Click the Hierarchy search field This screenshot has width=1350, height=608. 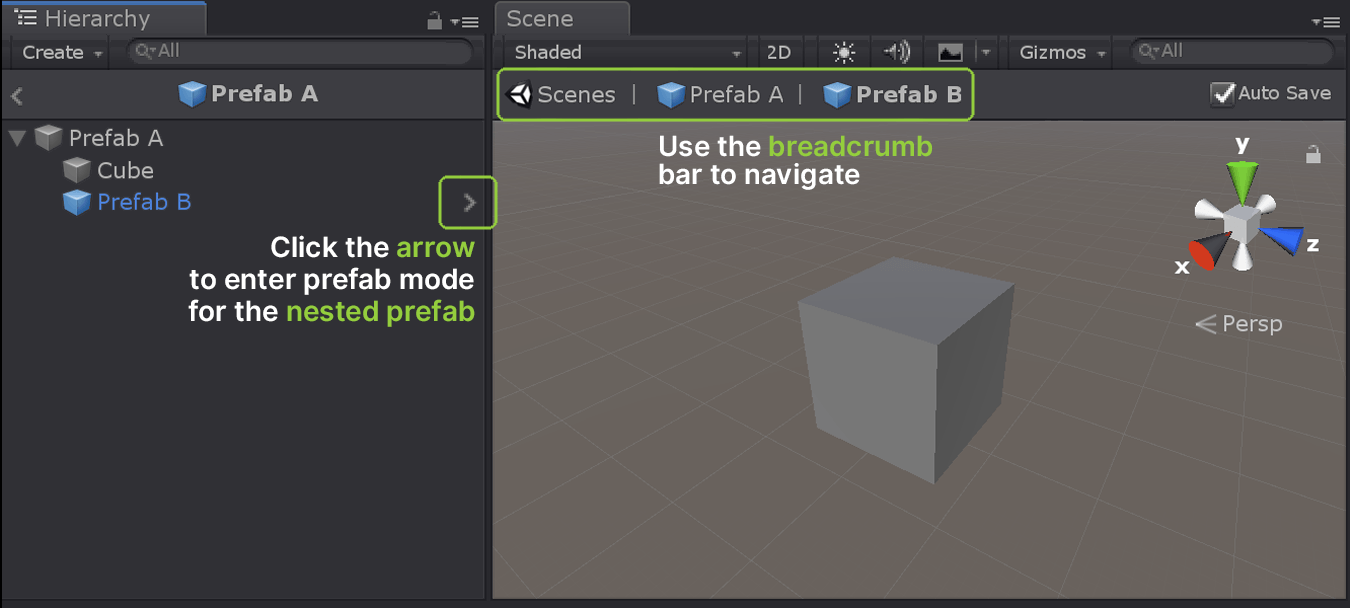point(300,51)
